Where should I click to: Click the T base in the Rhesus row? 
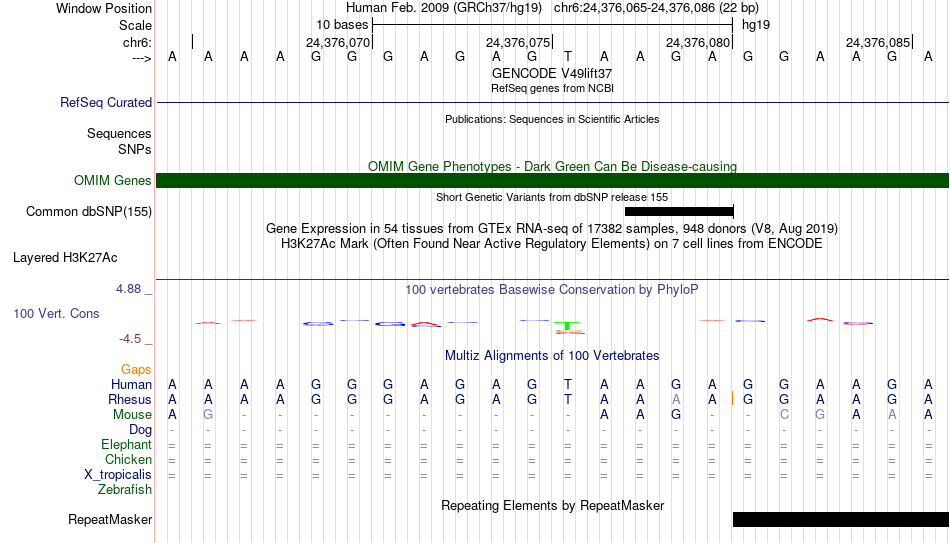(x=568, y=400)
